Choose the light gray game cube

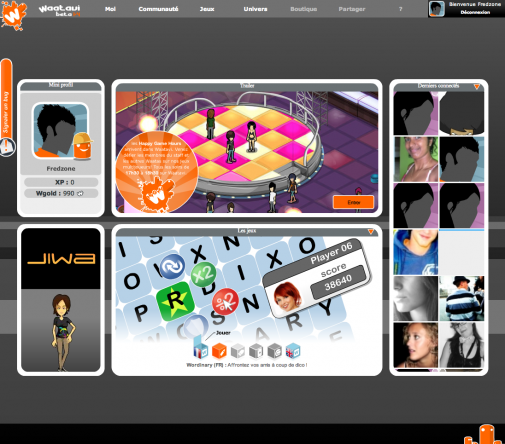[x=238, y=351]
